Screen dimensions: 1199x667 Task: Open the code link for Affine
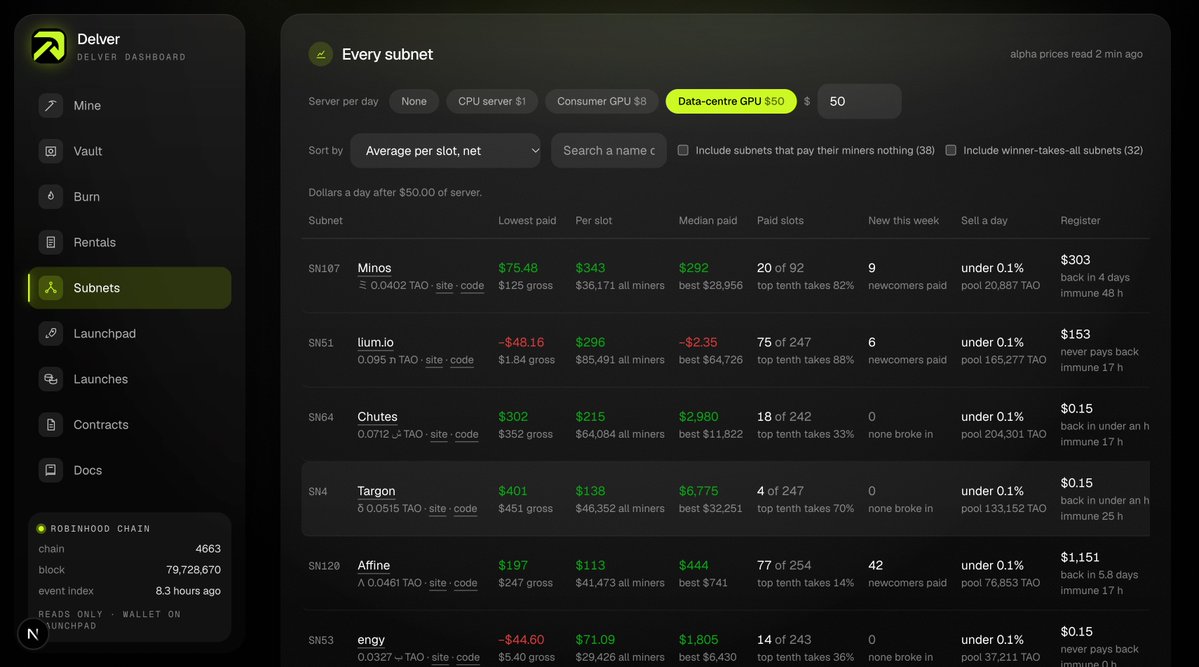coord(465,583)
